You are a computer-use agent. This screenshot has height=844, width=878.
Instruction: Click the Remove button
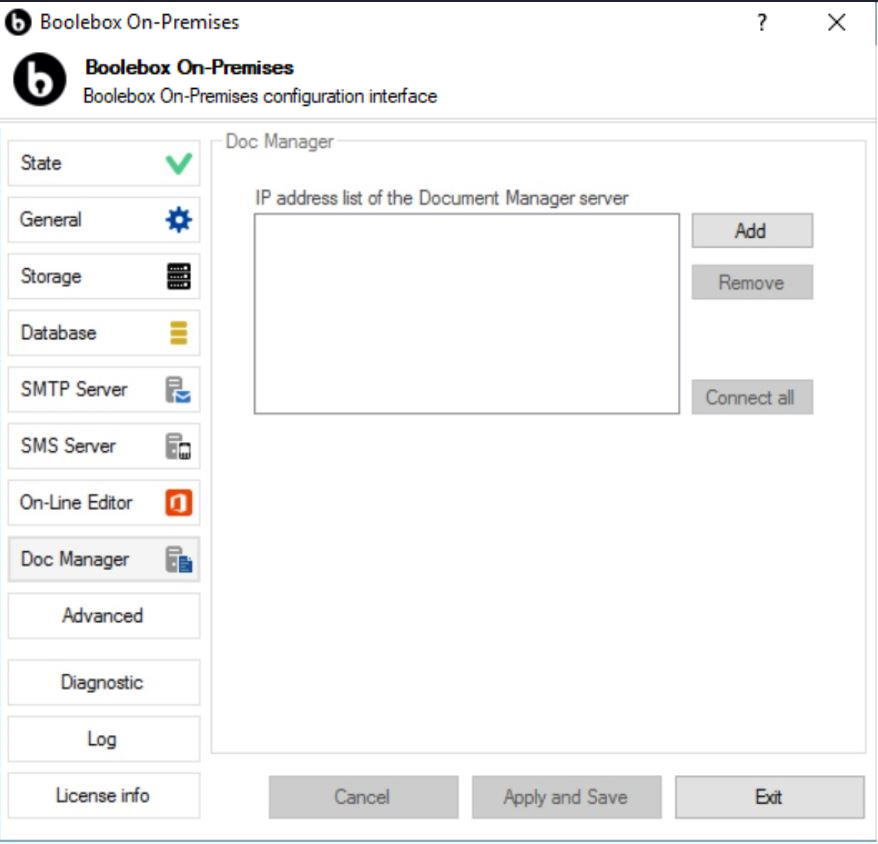click(752, 282)
